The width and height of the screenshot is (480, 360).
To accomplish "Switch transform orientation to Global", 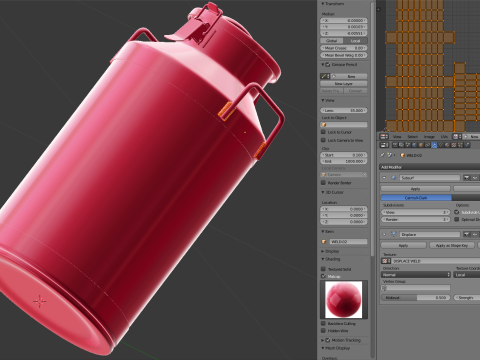I will 332,41.
